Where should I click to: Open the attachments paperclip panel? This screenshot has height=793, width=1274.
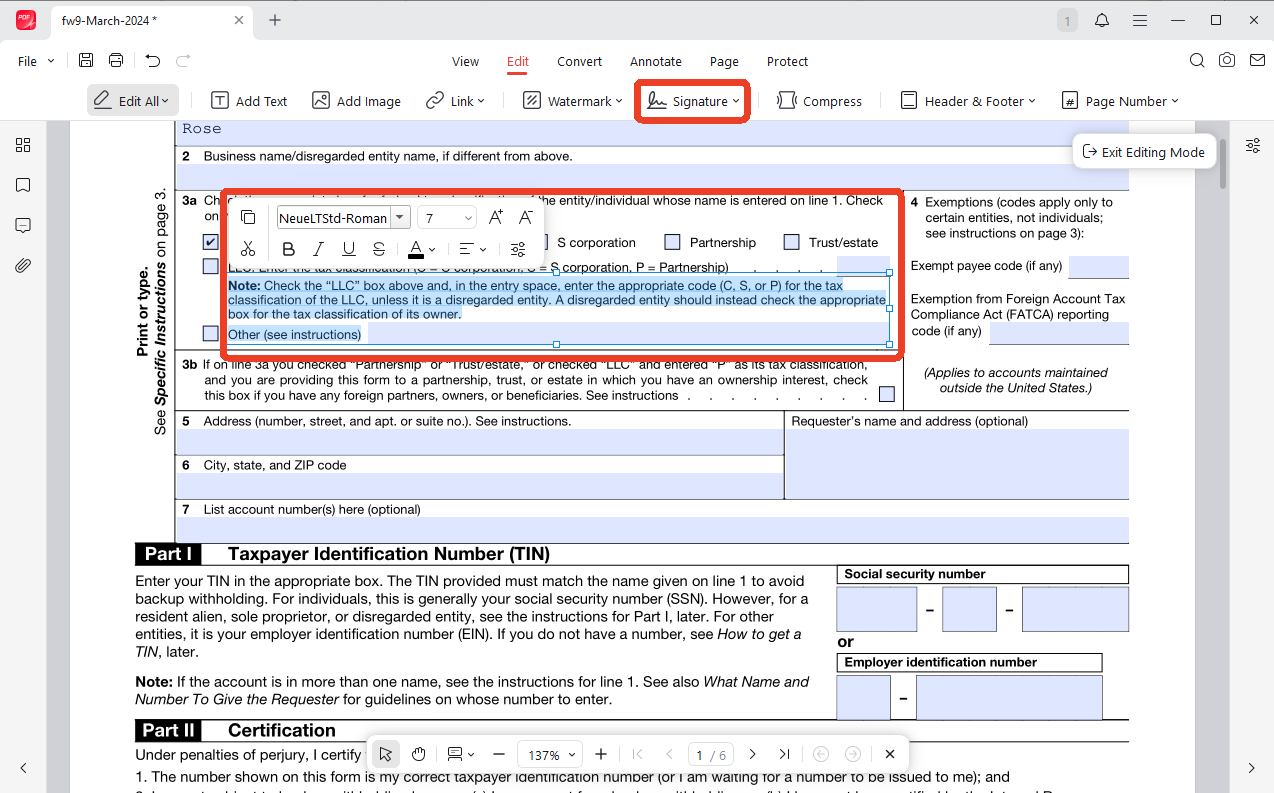(23, 266)
